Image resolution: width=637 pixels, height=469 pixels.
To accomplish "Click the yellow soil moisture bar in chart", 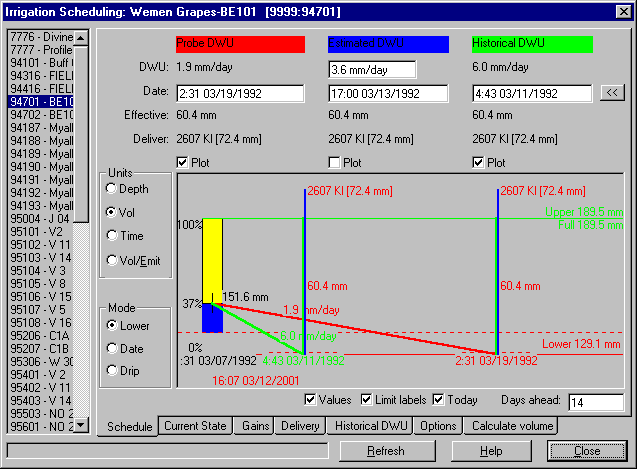I will coord(212,261).
